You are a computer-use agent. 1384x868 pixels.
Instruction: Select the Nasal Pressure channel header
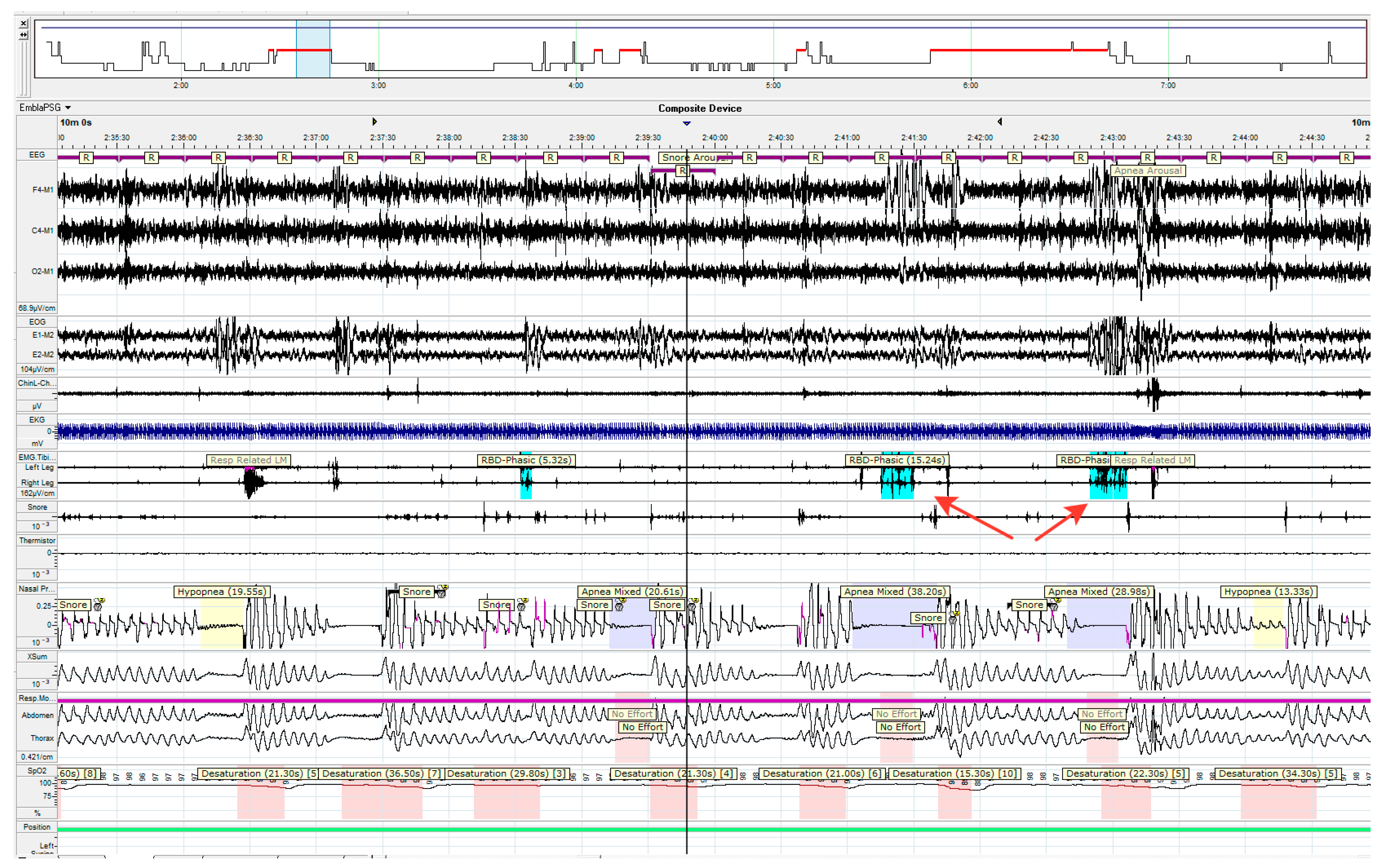(x=36, y=588)
